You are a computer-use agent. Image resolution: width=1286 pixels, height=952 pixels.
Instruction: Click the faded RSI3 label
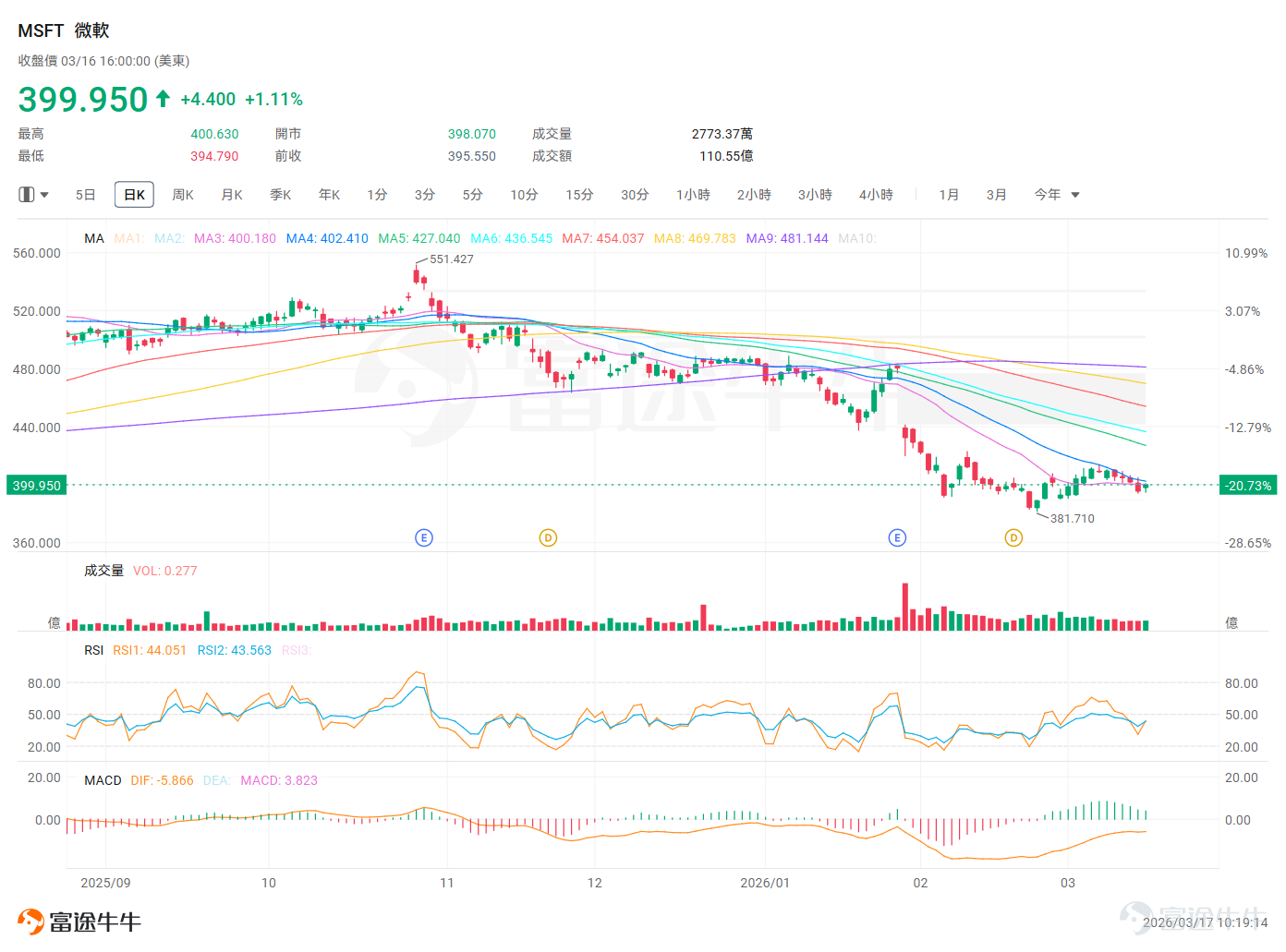pos(297,650)
